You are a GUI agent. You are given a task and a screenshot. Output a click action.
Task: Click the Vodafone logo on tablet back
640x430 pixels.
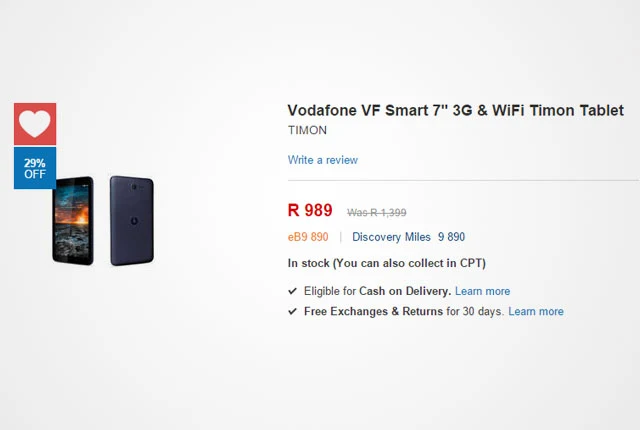pos(134,221)
